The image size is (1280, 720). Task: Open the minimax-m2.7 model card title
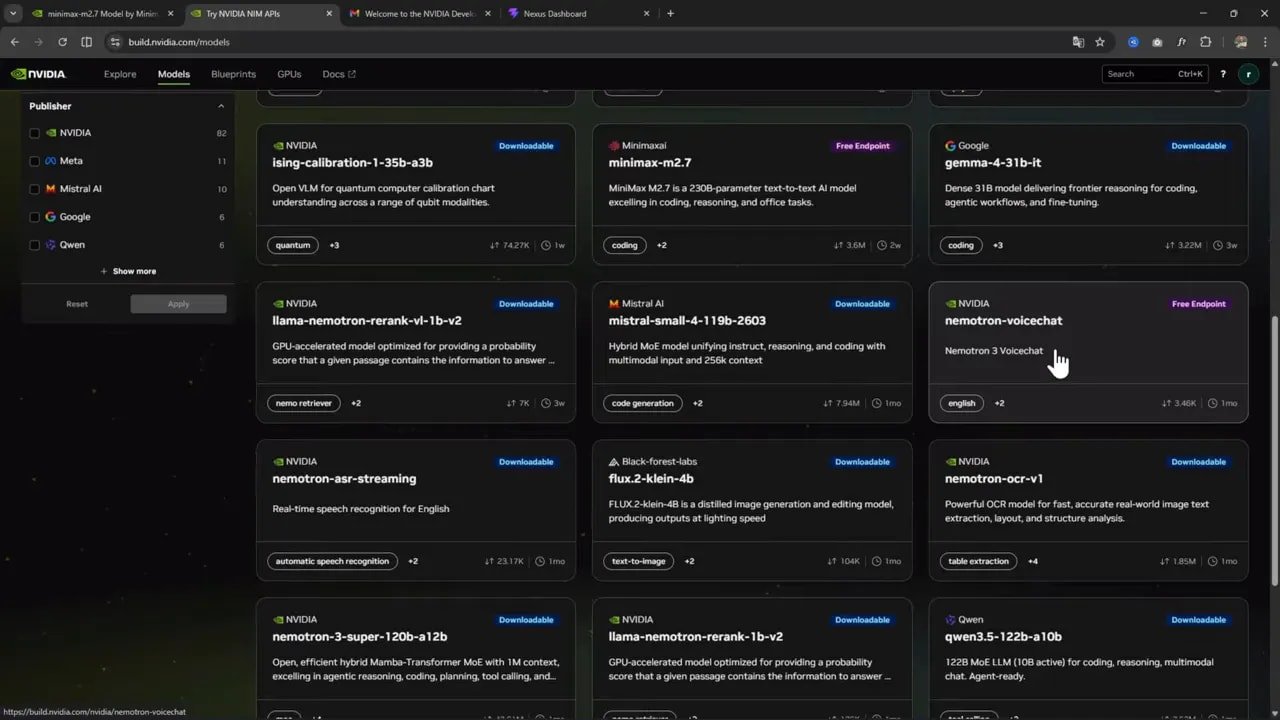pos(649,163)
